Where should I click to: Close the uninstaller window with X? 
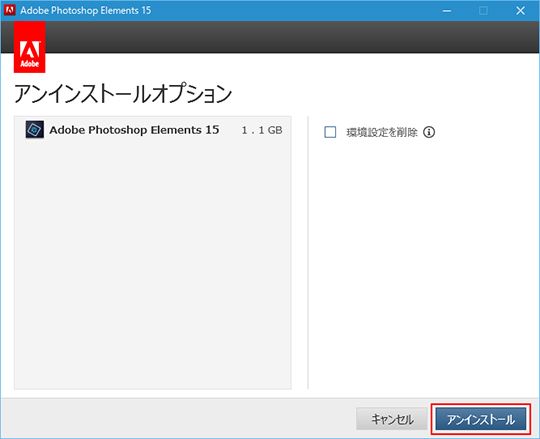coord(520,11)
